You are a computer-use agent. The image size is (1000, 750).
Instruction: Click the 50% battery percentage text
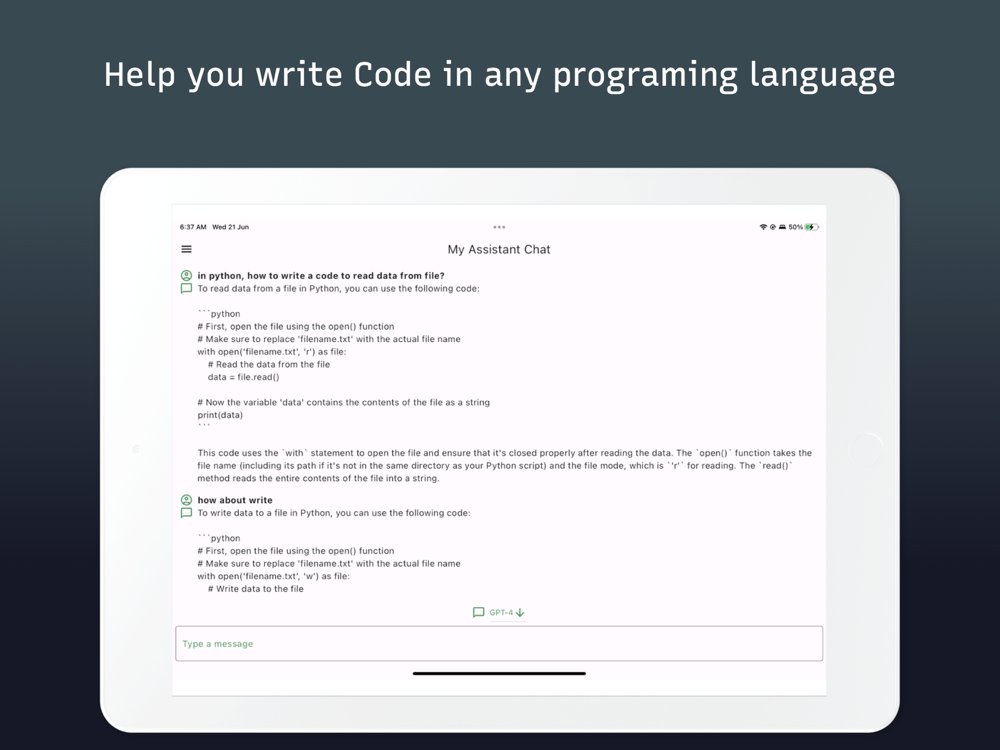[795, 227]
